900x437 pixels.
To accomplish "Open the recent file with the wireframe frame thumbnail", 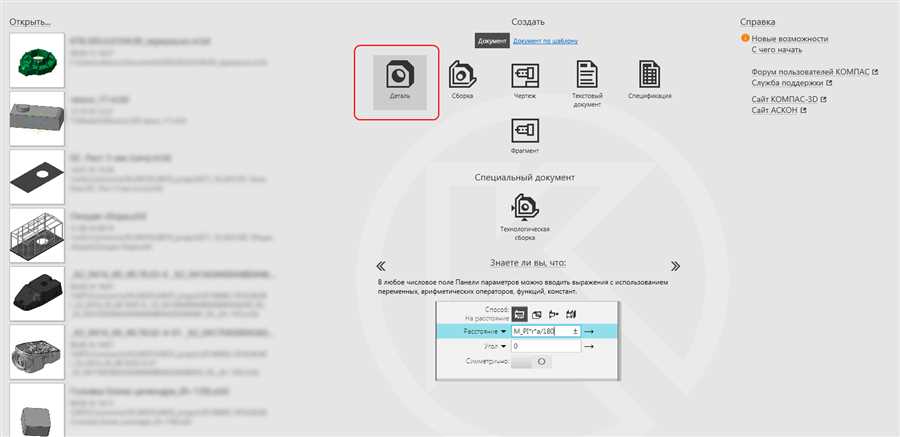I will (37, 235).
